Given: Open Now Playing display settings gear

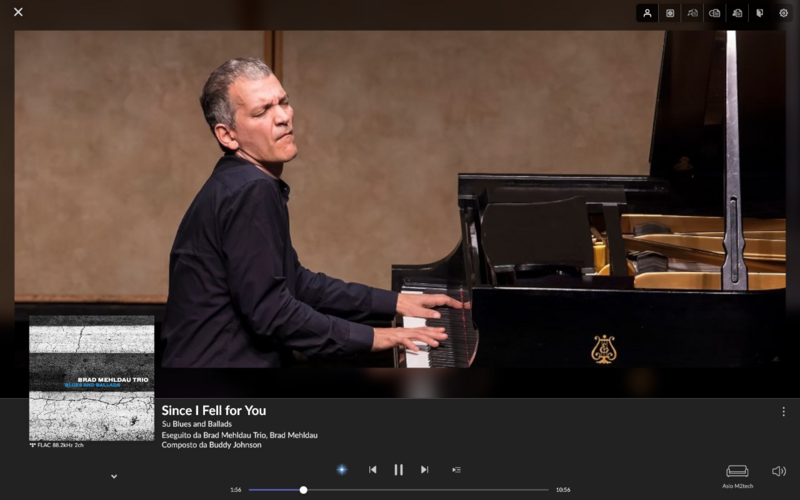Looking at the screenshot, I should [784, 13].
